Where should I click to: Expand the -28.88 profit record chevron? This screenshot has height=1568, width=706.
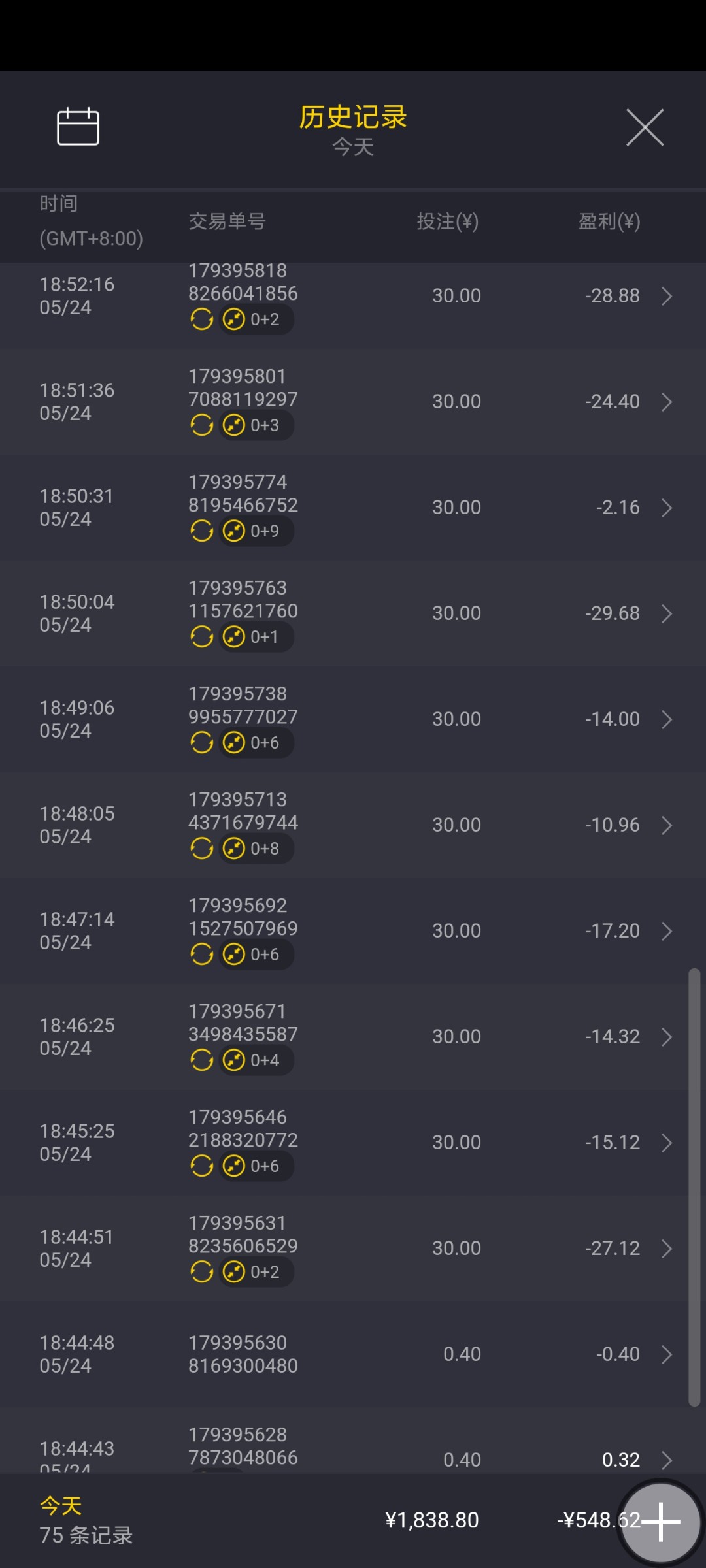pos(667,296)
